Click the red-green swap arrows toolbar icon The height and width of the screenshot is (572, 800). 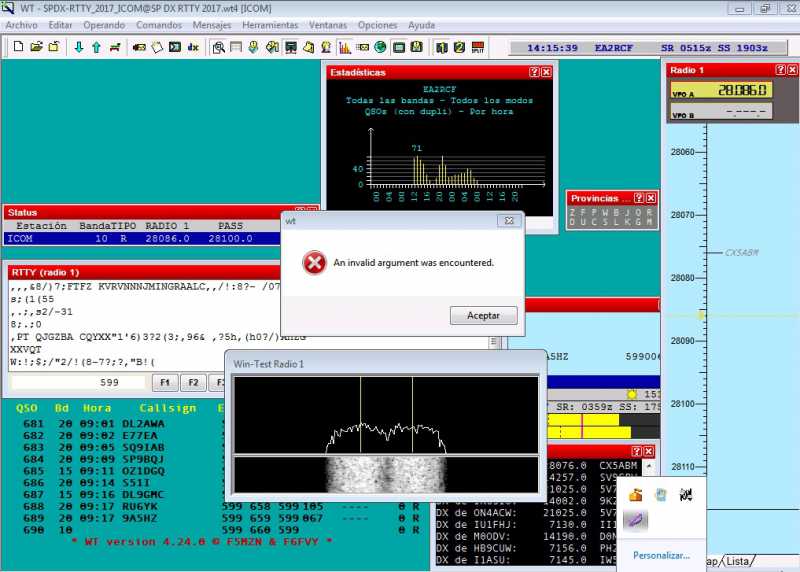click(115, 47)
